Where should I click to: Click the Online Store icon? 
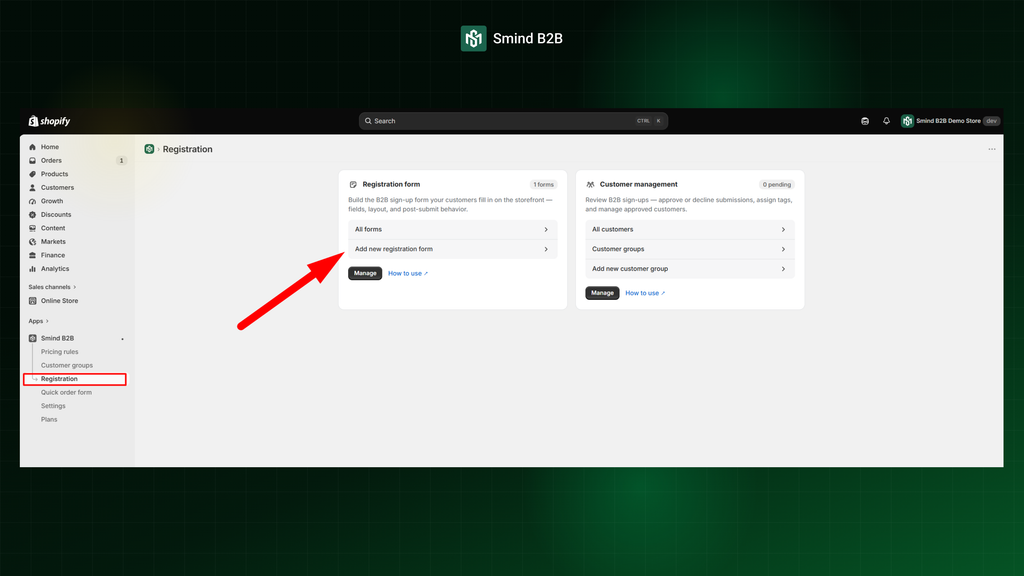(x=33, y=301)
